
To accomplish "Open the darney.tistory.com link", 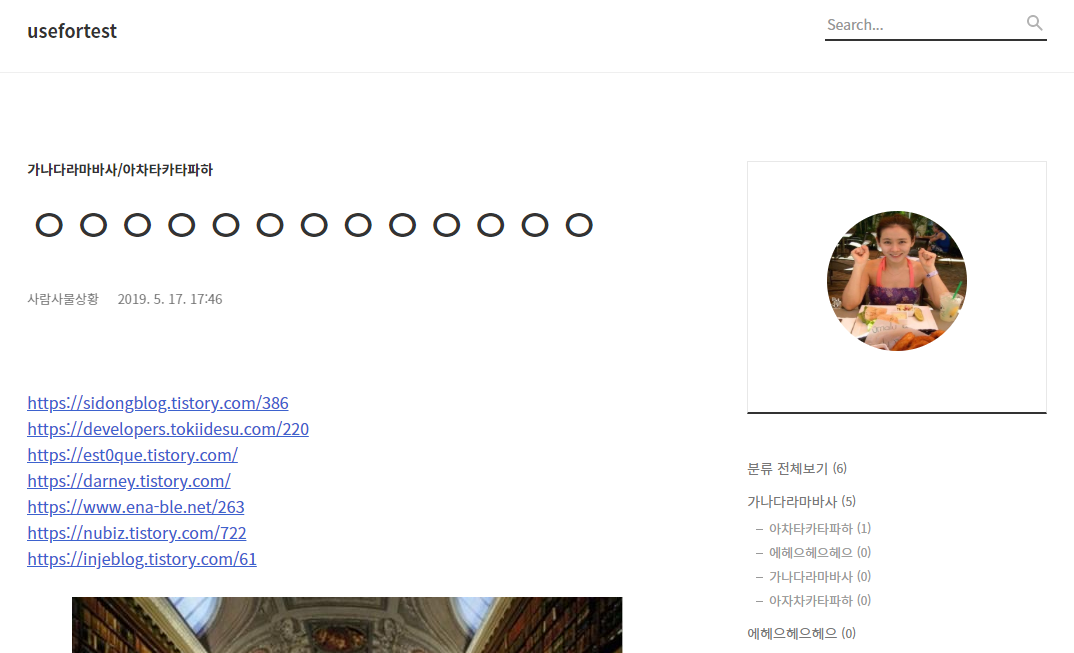I will 129,481.
